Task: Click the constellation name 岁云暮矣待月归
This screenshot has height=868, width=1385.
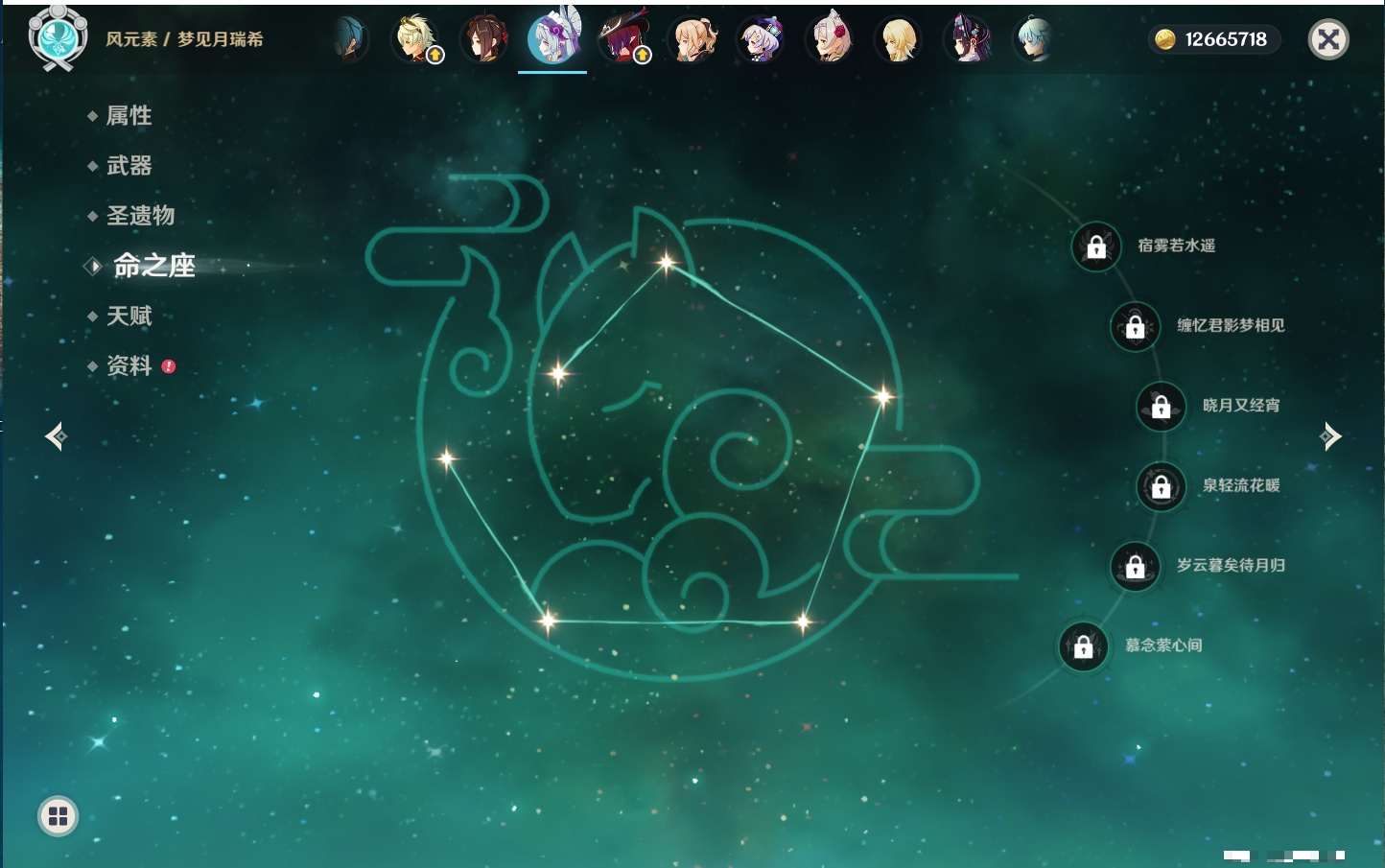Action: (x=1232, y=565)
